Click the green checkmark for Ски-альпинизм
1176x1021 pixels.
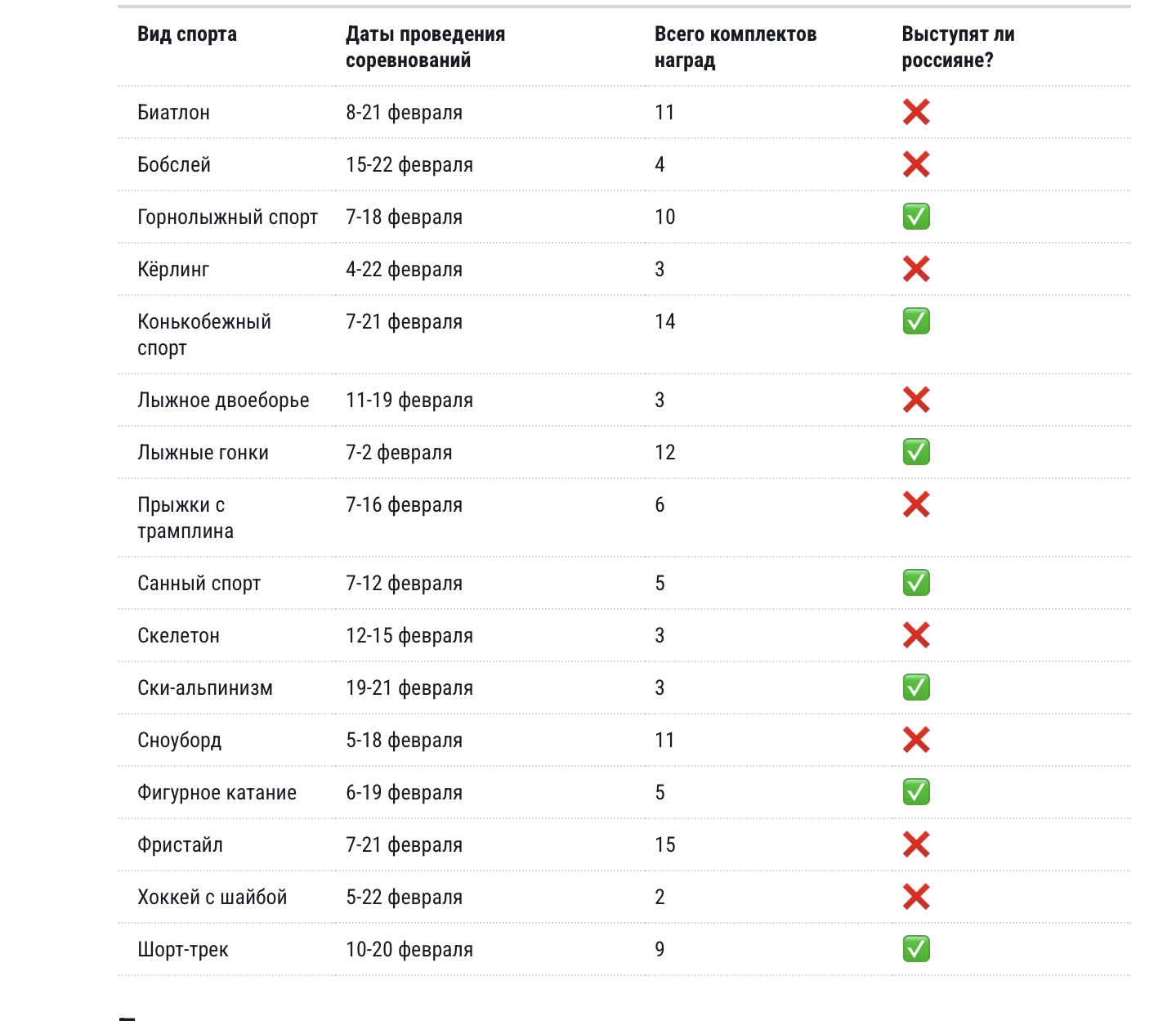coord(915,687)
